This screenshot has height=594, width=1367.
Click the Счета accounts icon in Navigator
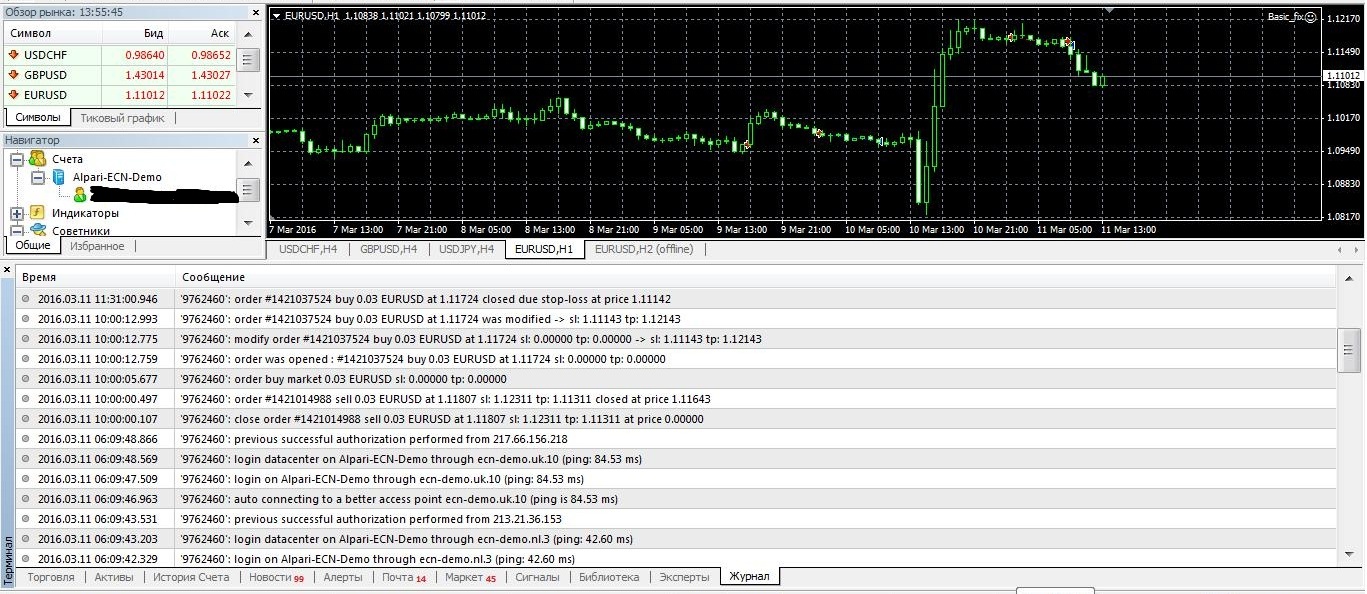pos(37,159)
